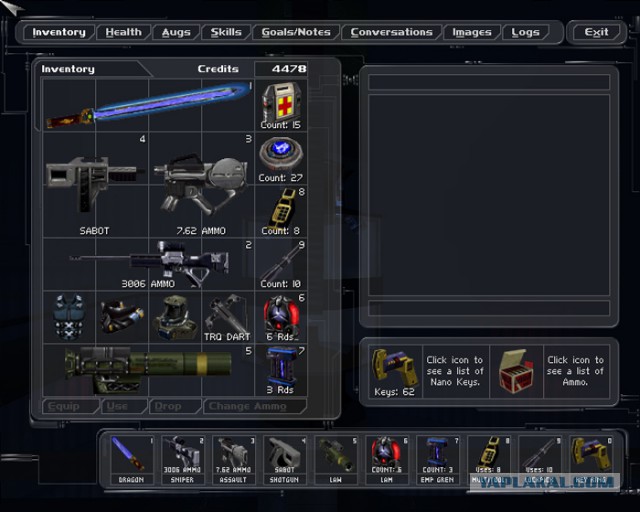
Task: Switch to the Logs tab
Action: pyautogui.click(x=525, y=32)
